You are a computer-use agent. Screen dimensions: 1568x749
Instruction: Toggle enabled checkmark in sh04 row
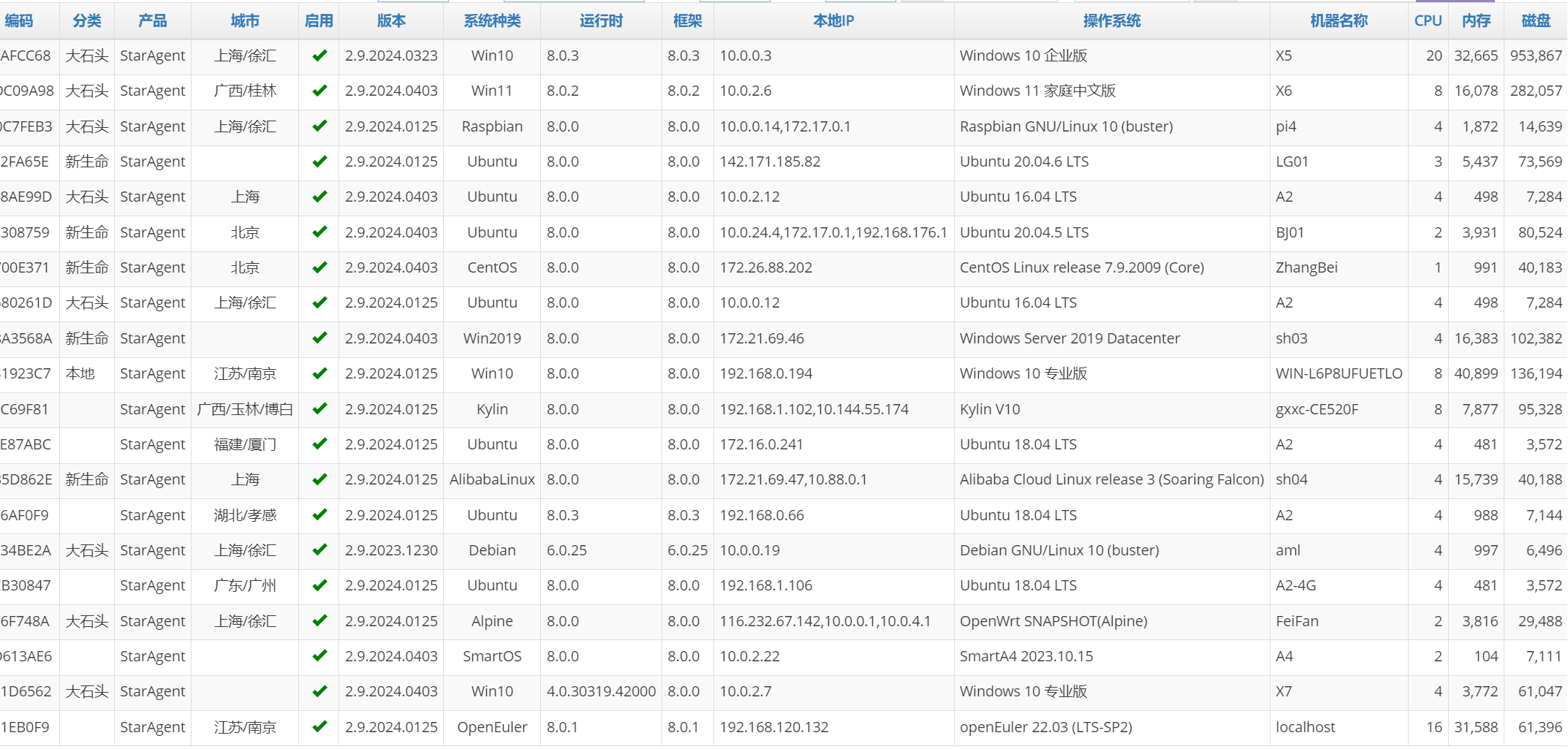[x=319, y=479]
